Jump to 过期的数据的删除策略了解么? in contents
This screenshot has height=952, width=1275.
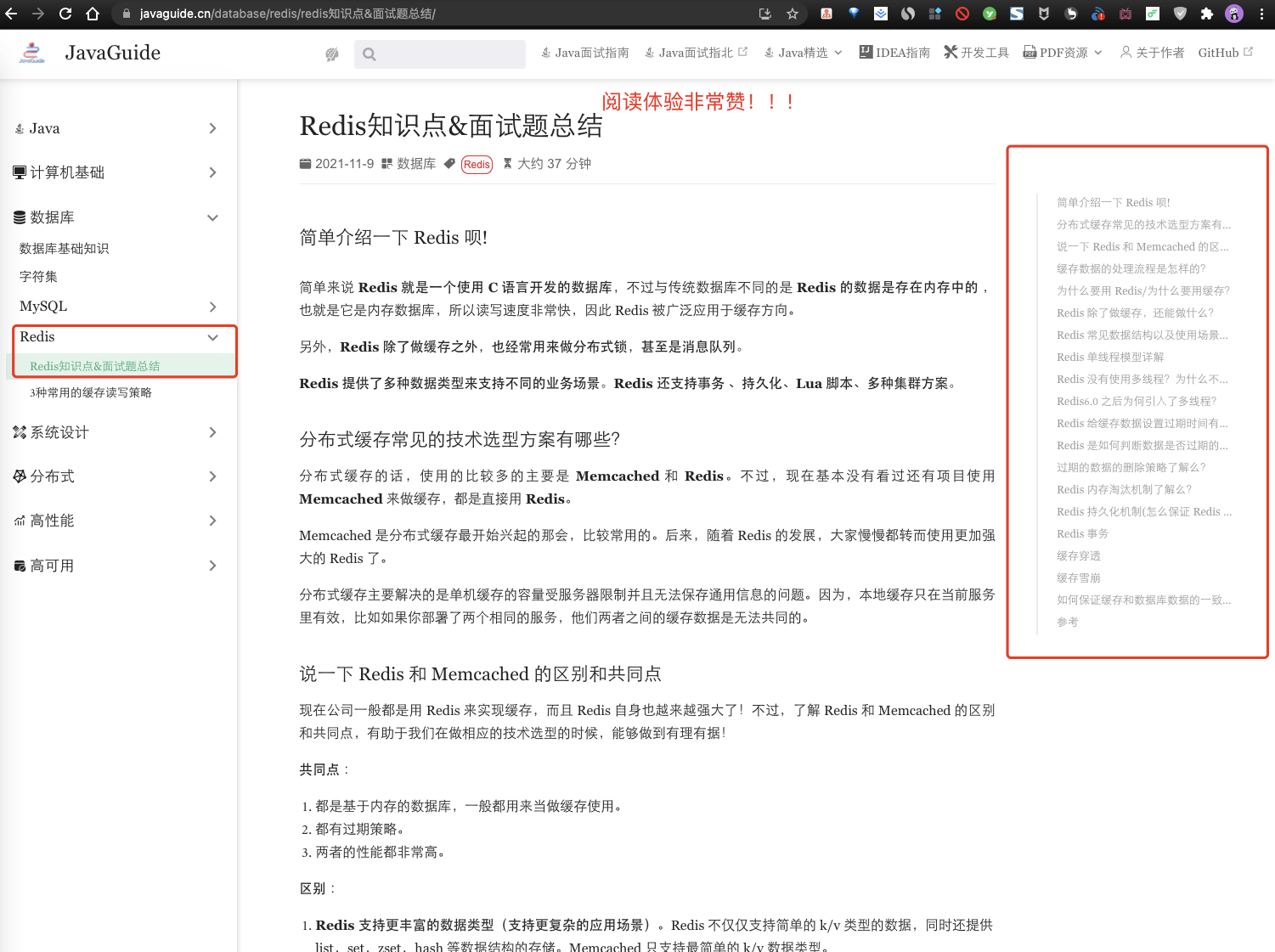(x=1131, y=467)
